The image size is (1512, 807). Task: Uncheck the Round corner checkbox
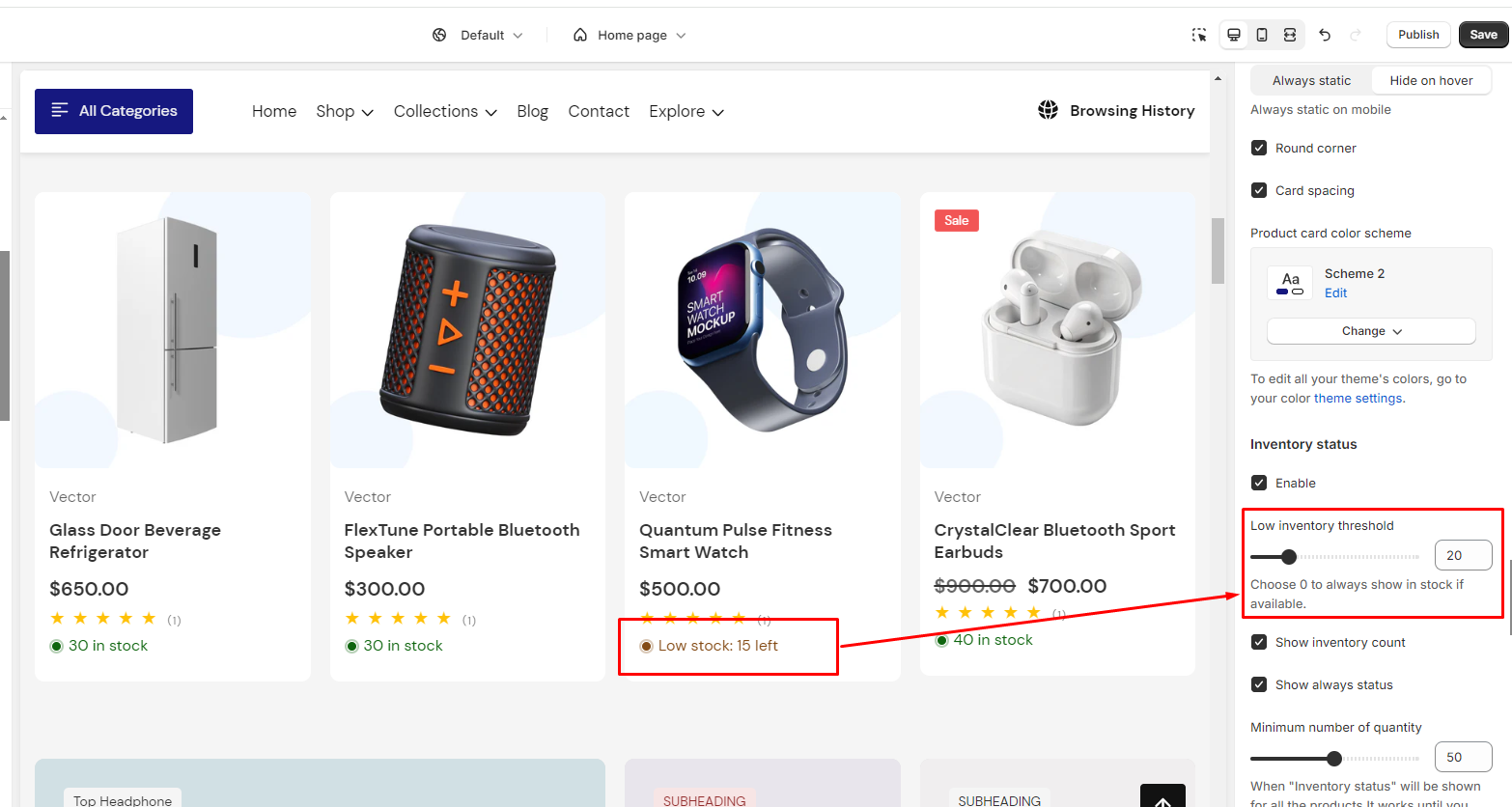point(1259,148)
